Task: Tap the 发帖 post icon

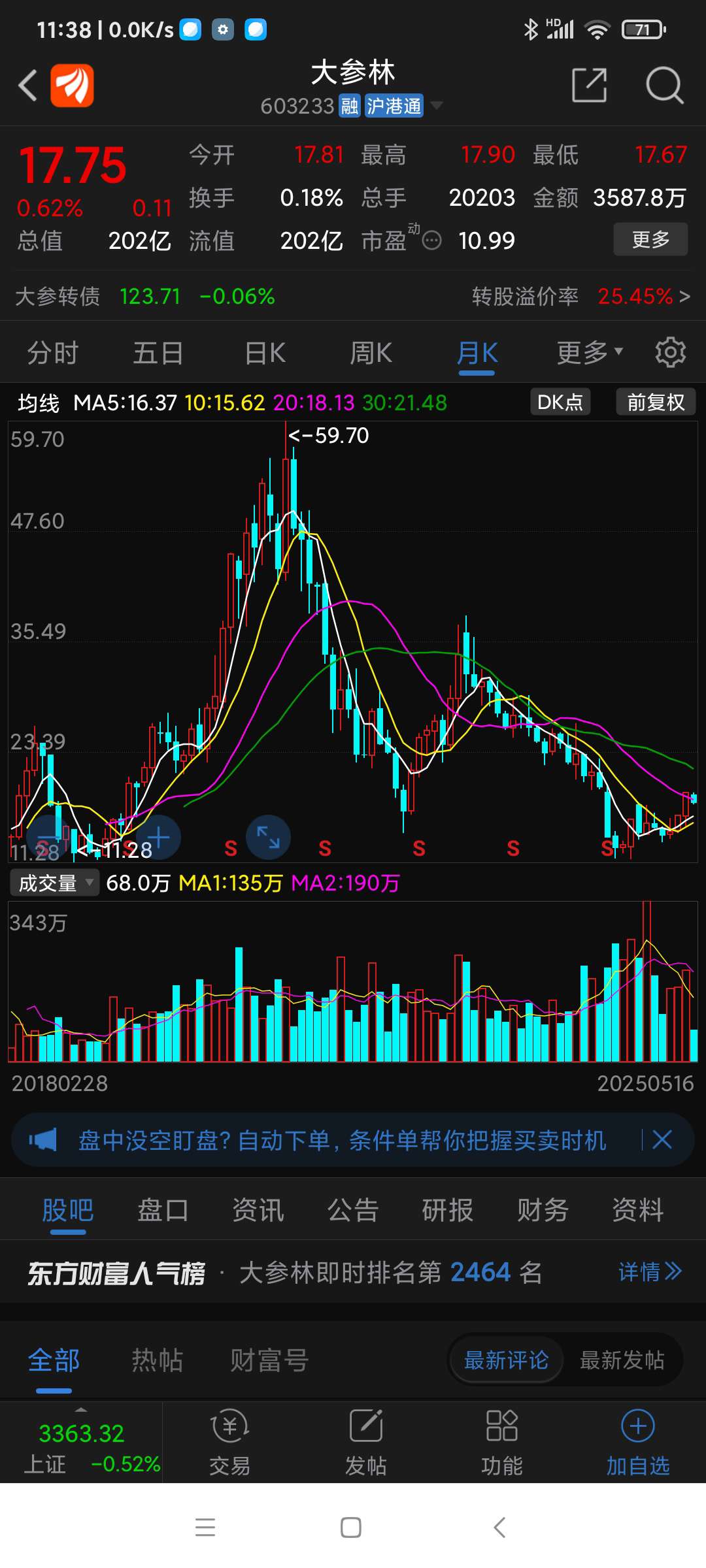Action: click(365, 1443)
